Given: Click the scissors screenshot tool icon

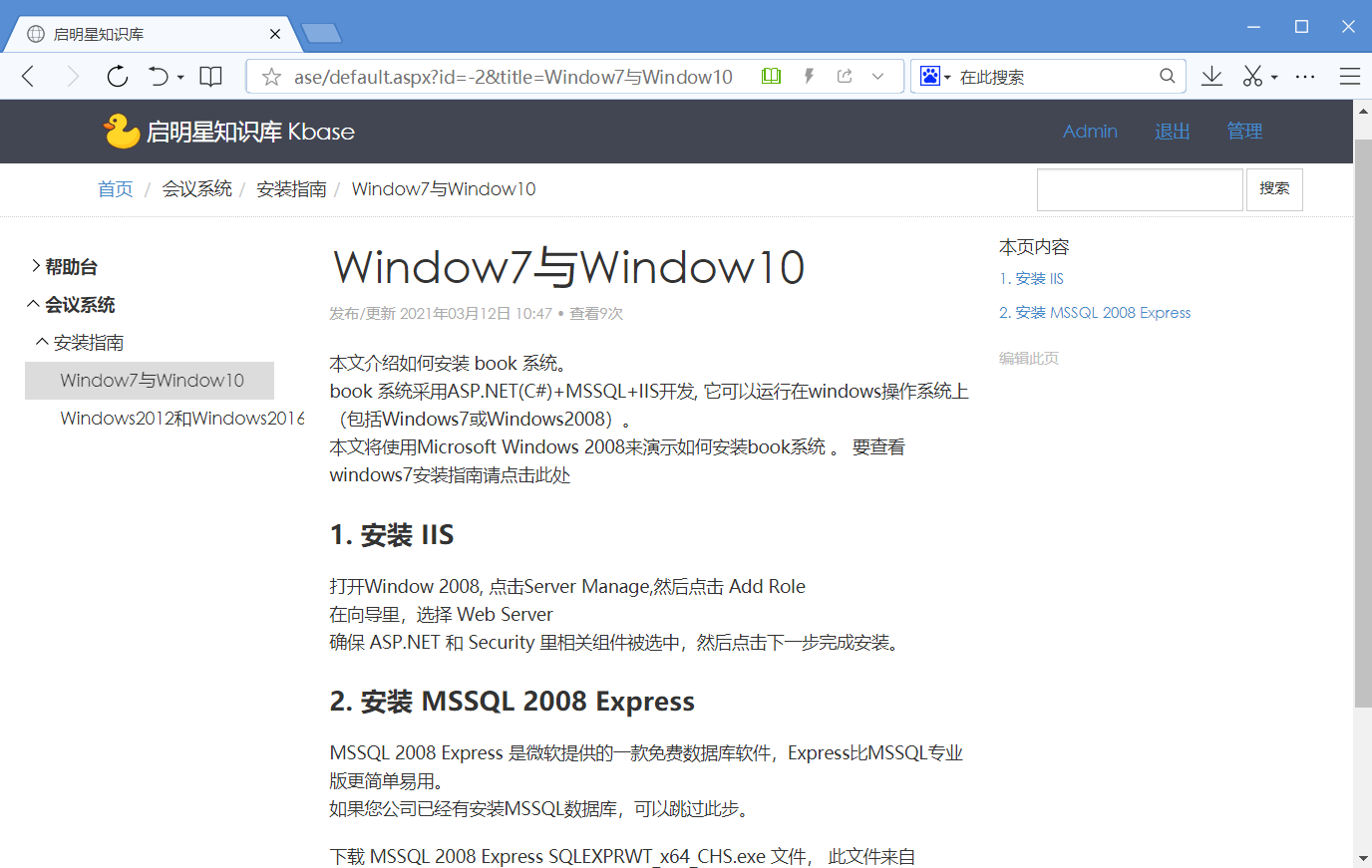Looking at the screenshot, I should click(1252, 77).
